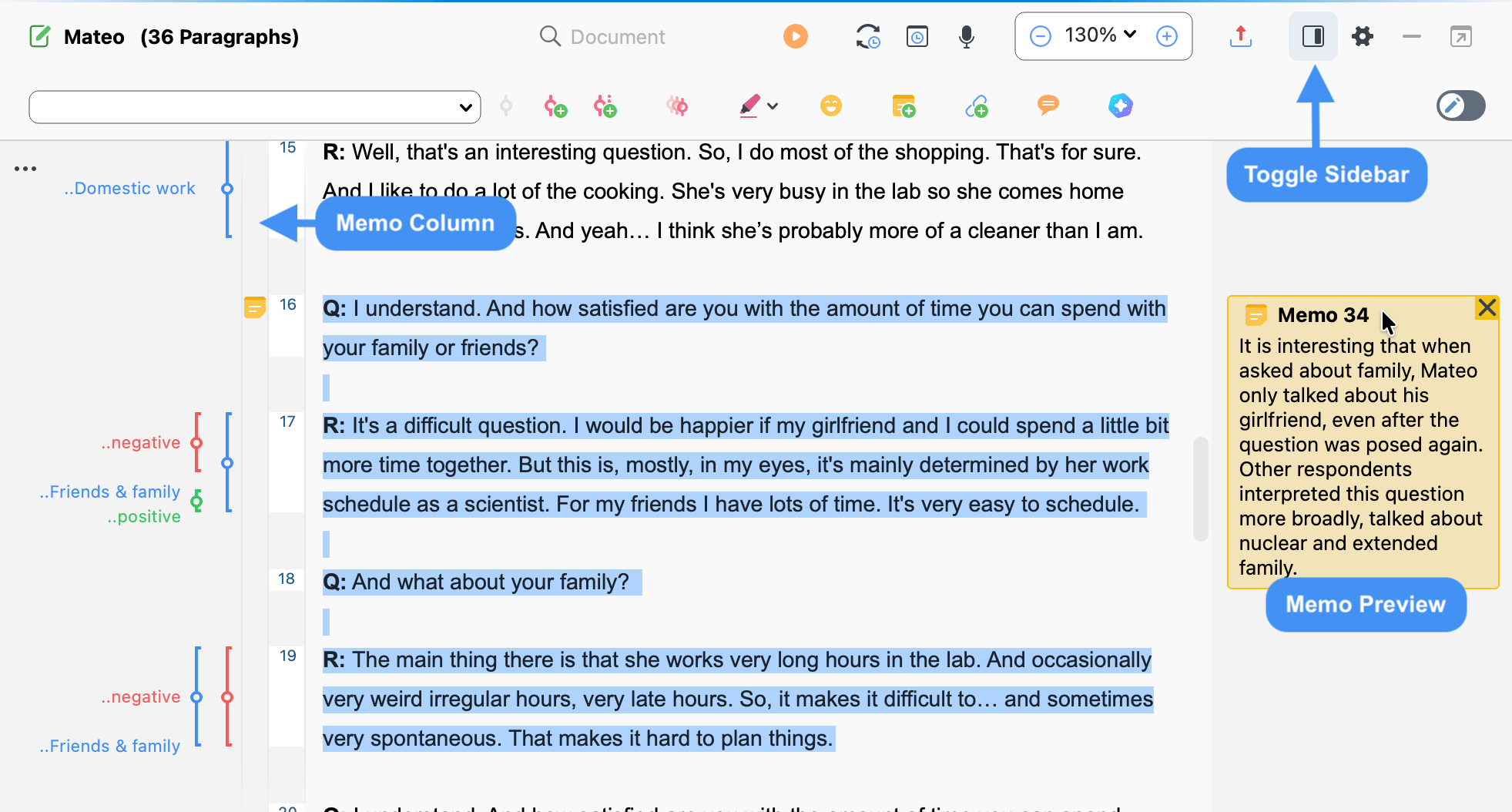
Task: Open the three-dot menu above Domestic work
Action: point(25,168)
